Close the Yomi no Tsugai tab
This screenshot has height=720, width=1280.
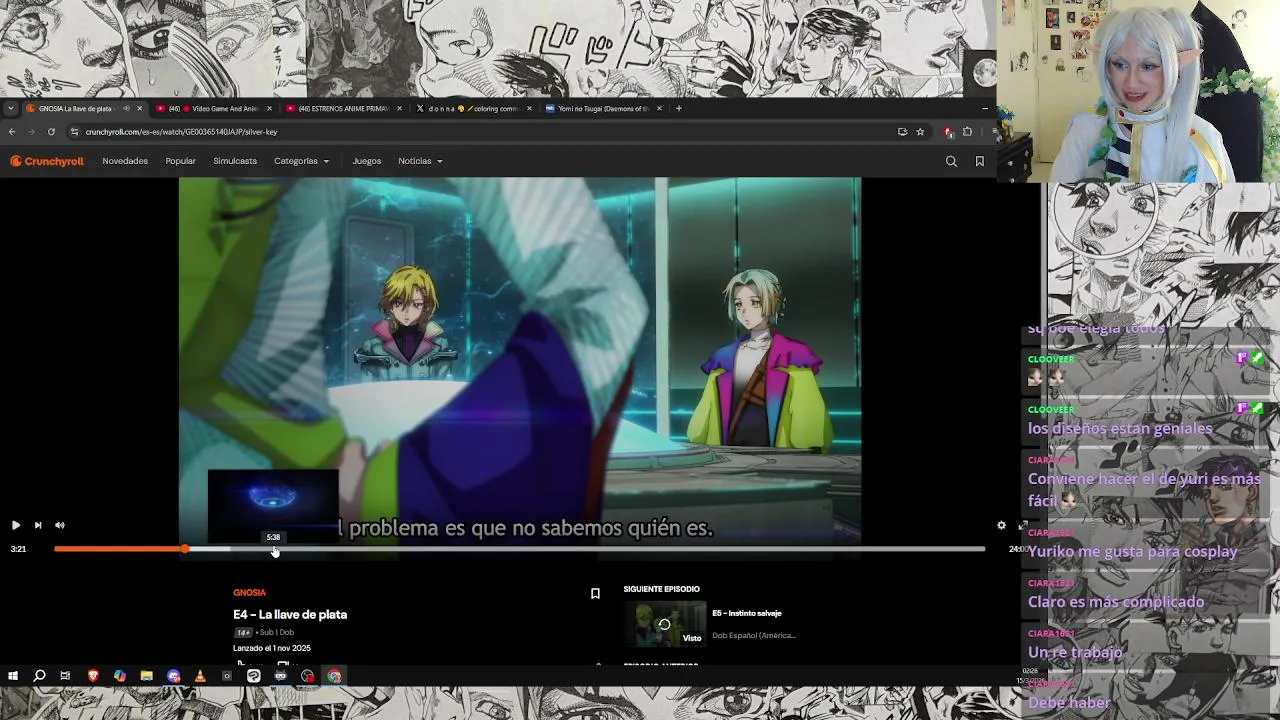[x=659, y=108]
